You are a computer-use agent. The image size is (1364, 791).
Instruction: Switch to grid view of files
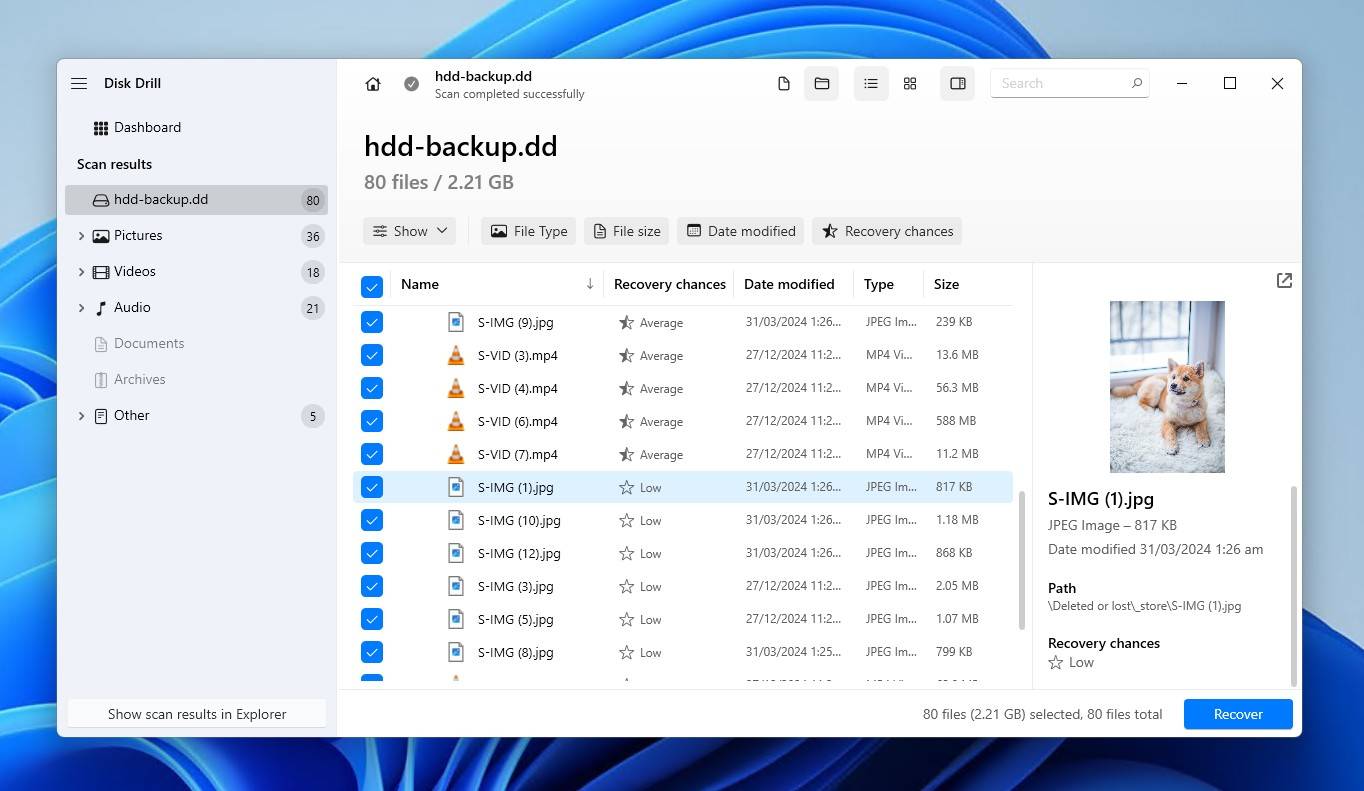(909, 83)
